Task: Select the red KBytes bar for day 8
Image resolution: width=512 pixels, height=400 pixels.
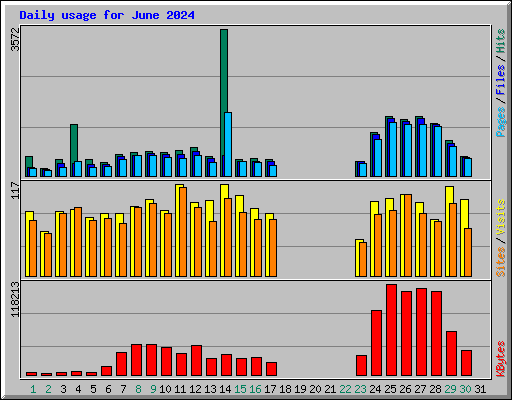Action: (x=136, y=360)
